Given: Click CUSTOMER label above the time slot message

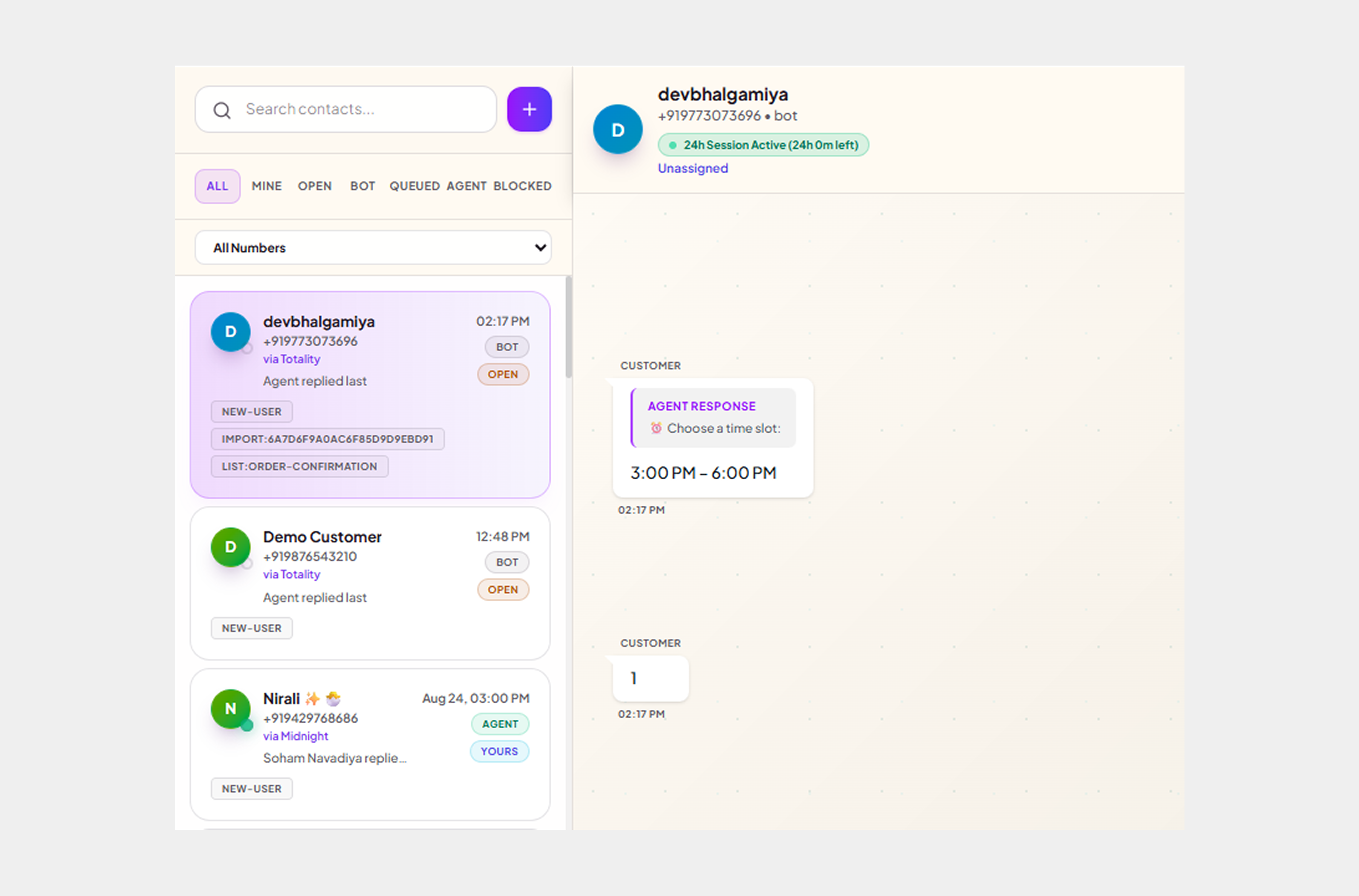Looking at the screenshot, I should click(x=651, y=366).
